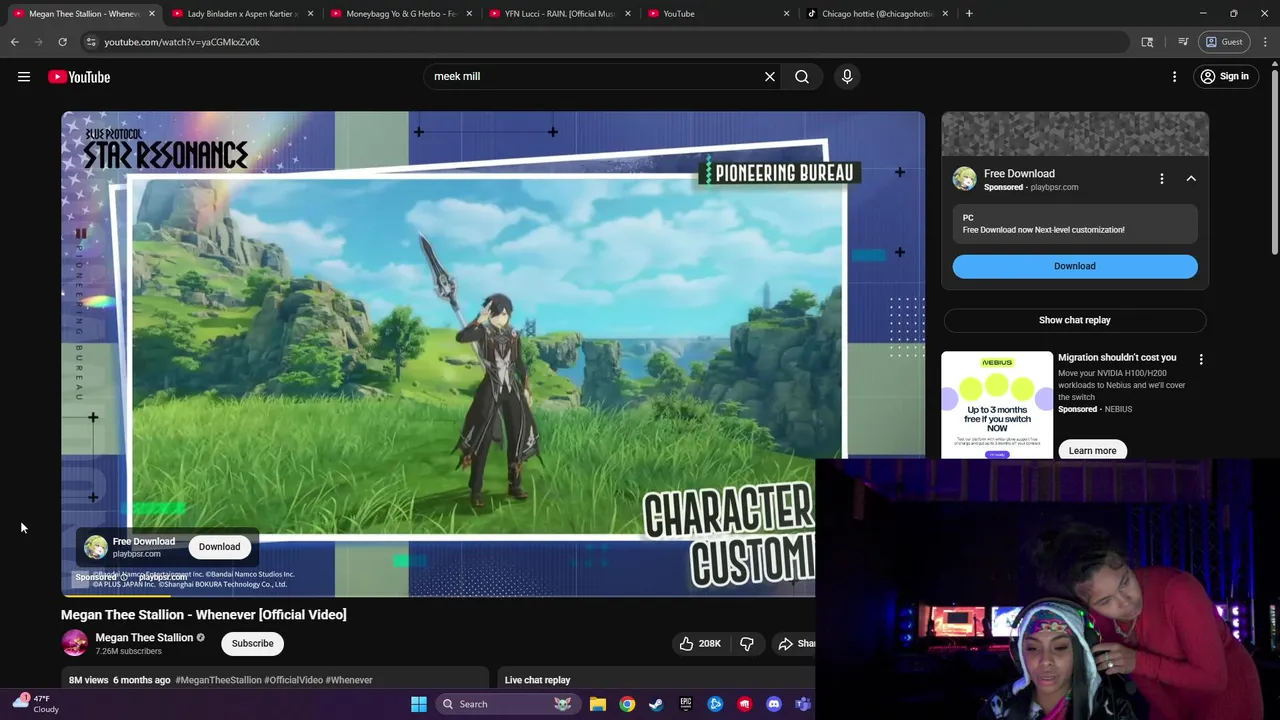Image resolution: width=1280 pixels, height=720 pixels.
Task: Open YouTube settings three-dot menu beside Sign in
Action: click(1175, 77)
